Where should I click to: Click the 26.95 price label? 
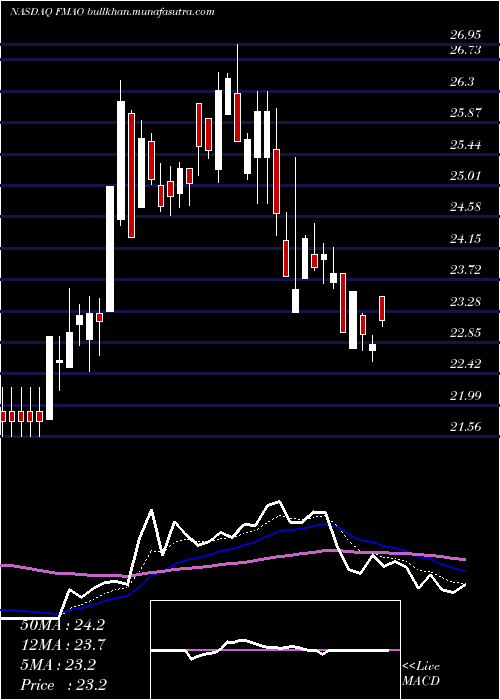click(x=466, y=35)
